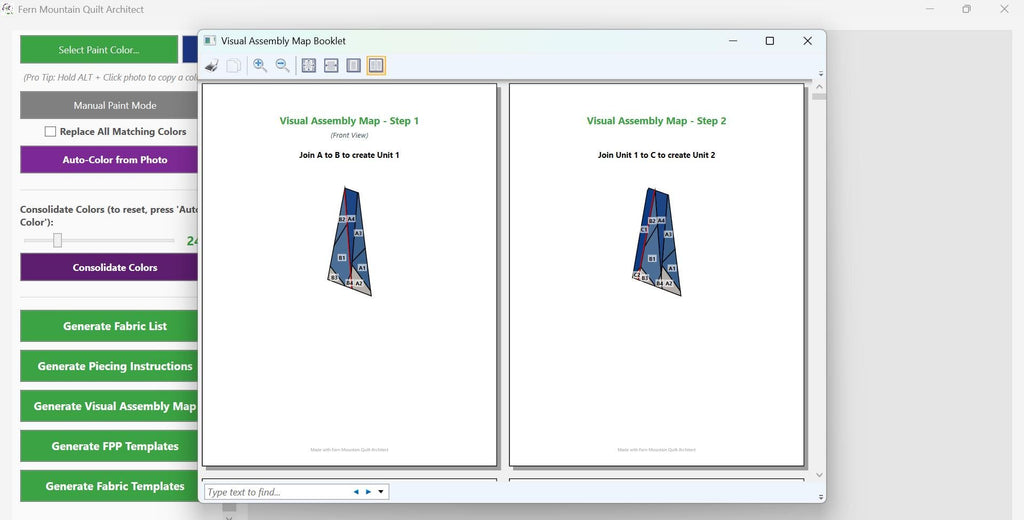This screenshot has width=1024, height=520.
Task: Close the Visual Assembly Map Booklet window
Action: point(807,41)
